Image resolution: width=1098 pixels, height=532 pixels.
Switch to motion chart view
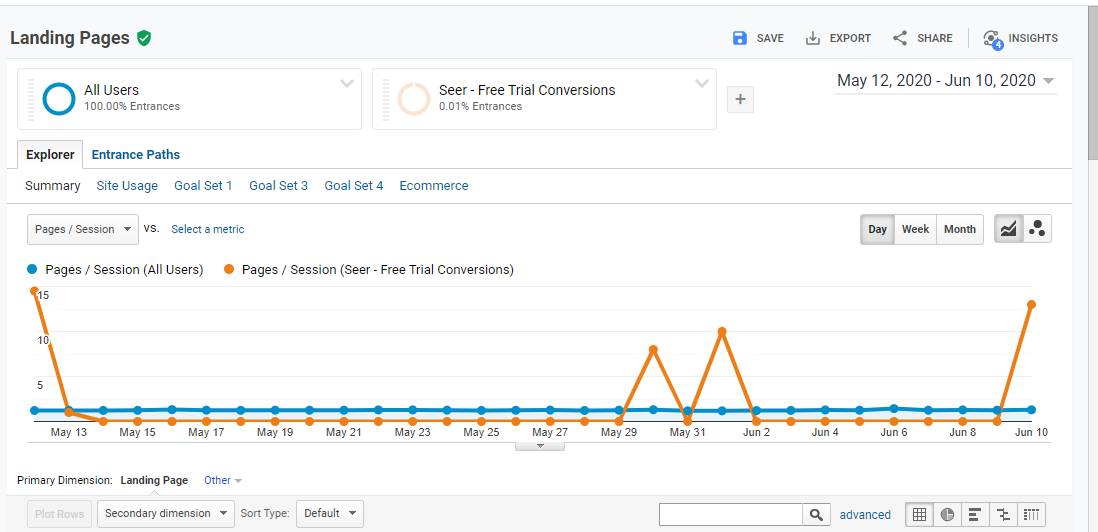click(1037, 229)
